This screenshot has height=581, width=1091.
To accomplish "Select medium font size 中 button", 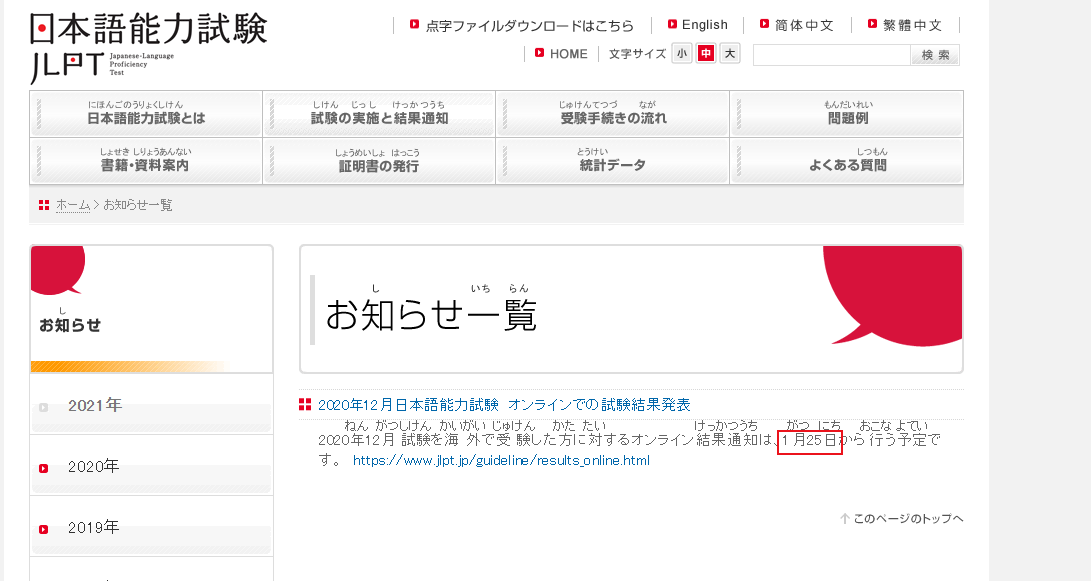I will pyautogui.click(x=706, y=54).
